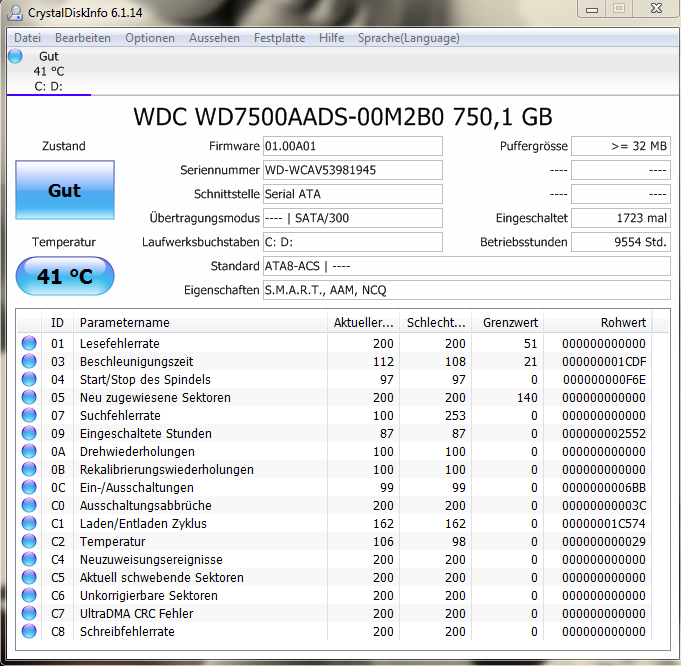681x666 pixels.
Task: Click Grenzwert value 140
Action: tap(527, 398)
